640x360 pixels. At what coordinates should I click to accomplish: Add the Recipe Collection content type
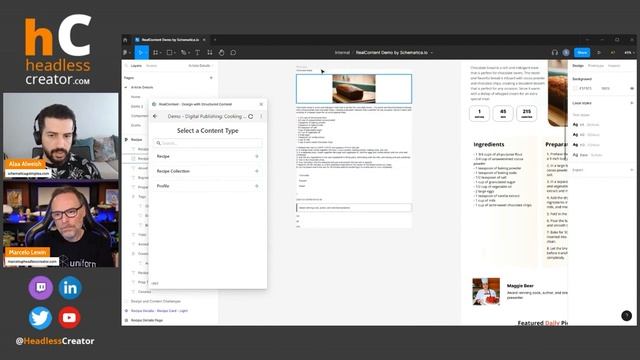(257, 171)
